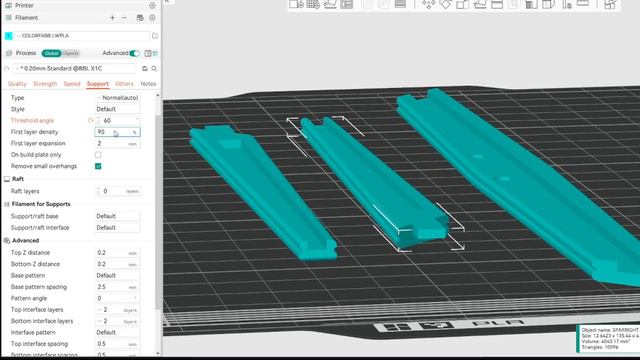Uncheck Remove small overhangs checkbox
This screenshot has height=360, width=640.
(98, 166)
